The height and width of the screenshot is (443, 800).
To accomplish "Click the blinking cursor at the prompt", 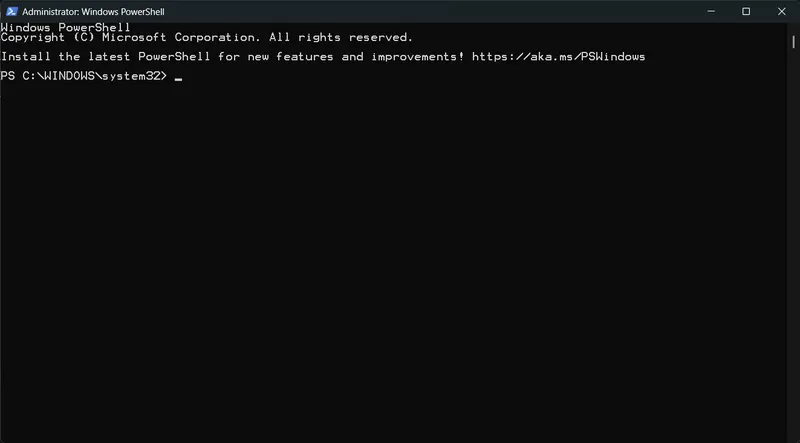I will (x=178, y=78).
